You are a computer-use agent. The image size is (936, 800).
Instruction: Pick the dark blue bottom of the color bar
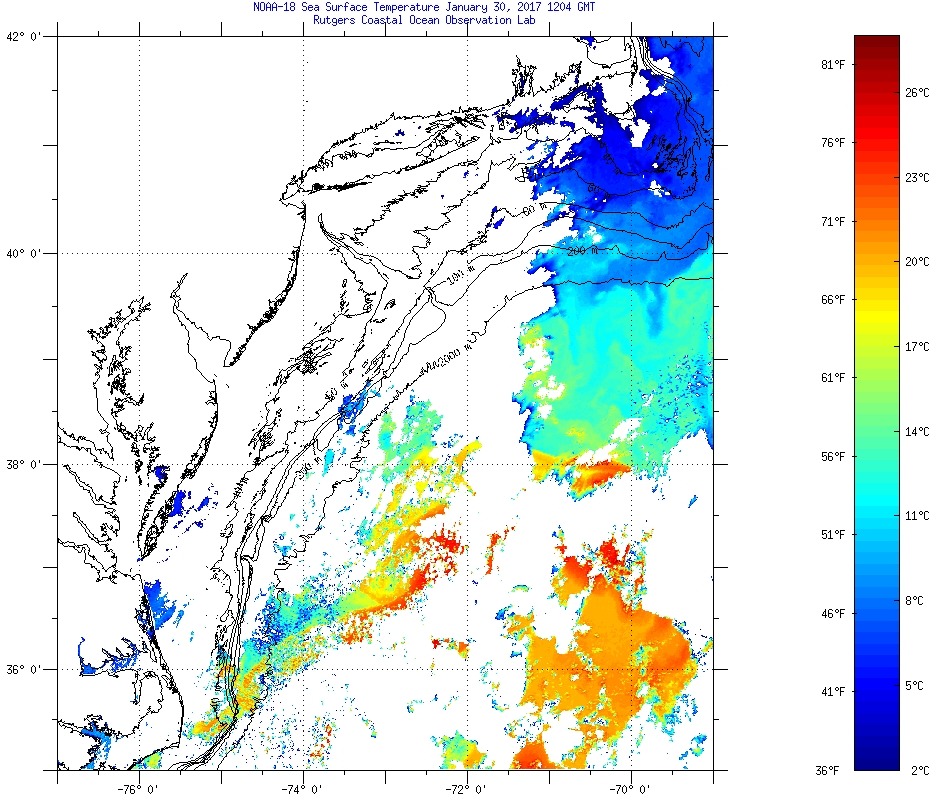pyautogui.click(x=877, y=760)
